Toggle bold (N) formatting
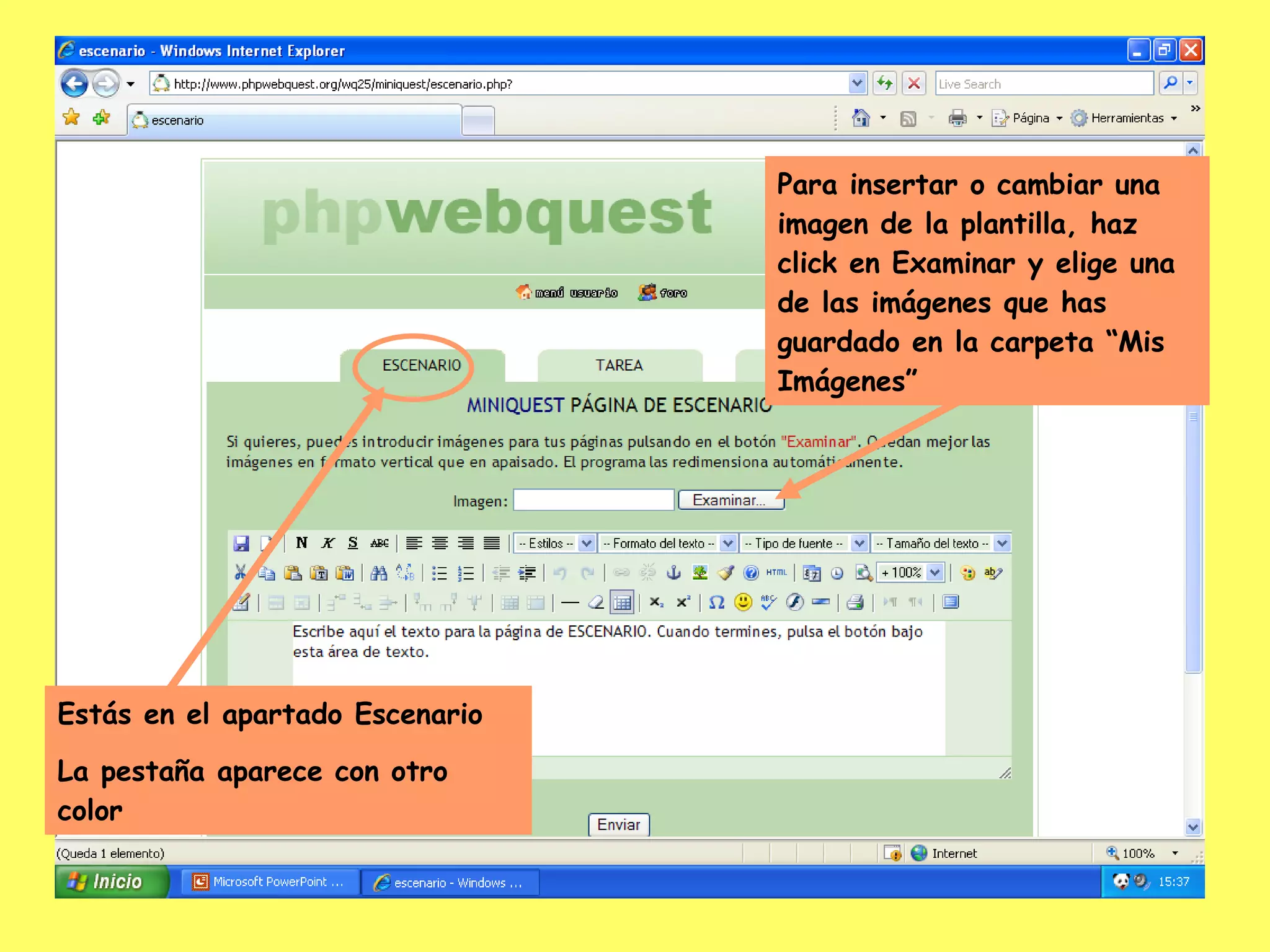The height and width of the screenshot is (952, 1270). 302,543
